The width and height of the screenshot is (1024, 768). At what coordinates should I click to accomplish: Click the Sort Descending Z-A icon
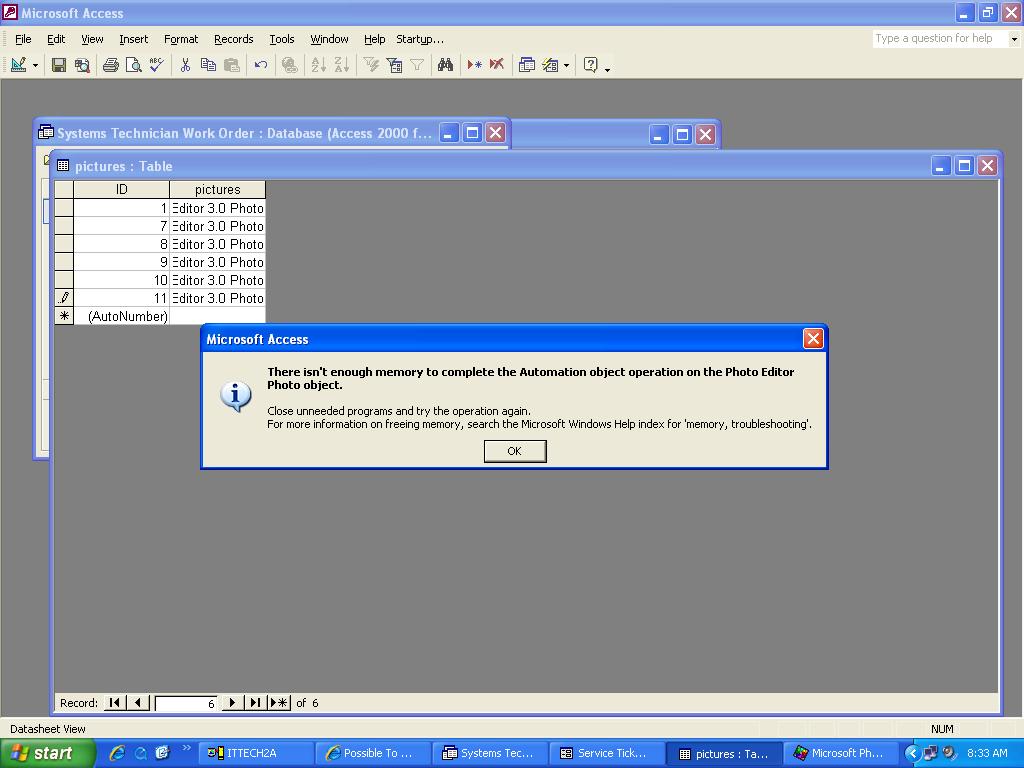coord(341,65)
